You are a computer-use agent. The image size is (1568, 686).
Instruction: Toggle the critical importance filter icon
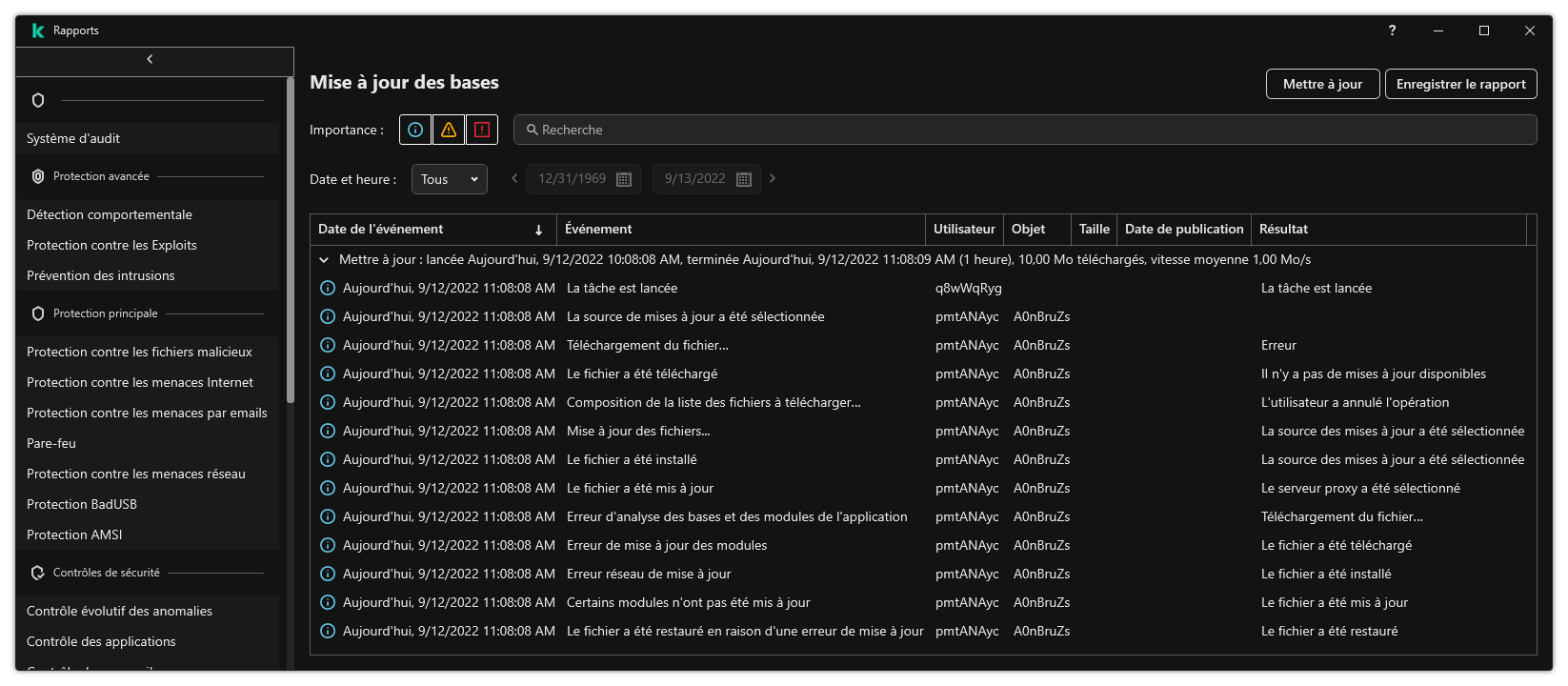coord(482,130)
